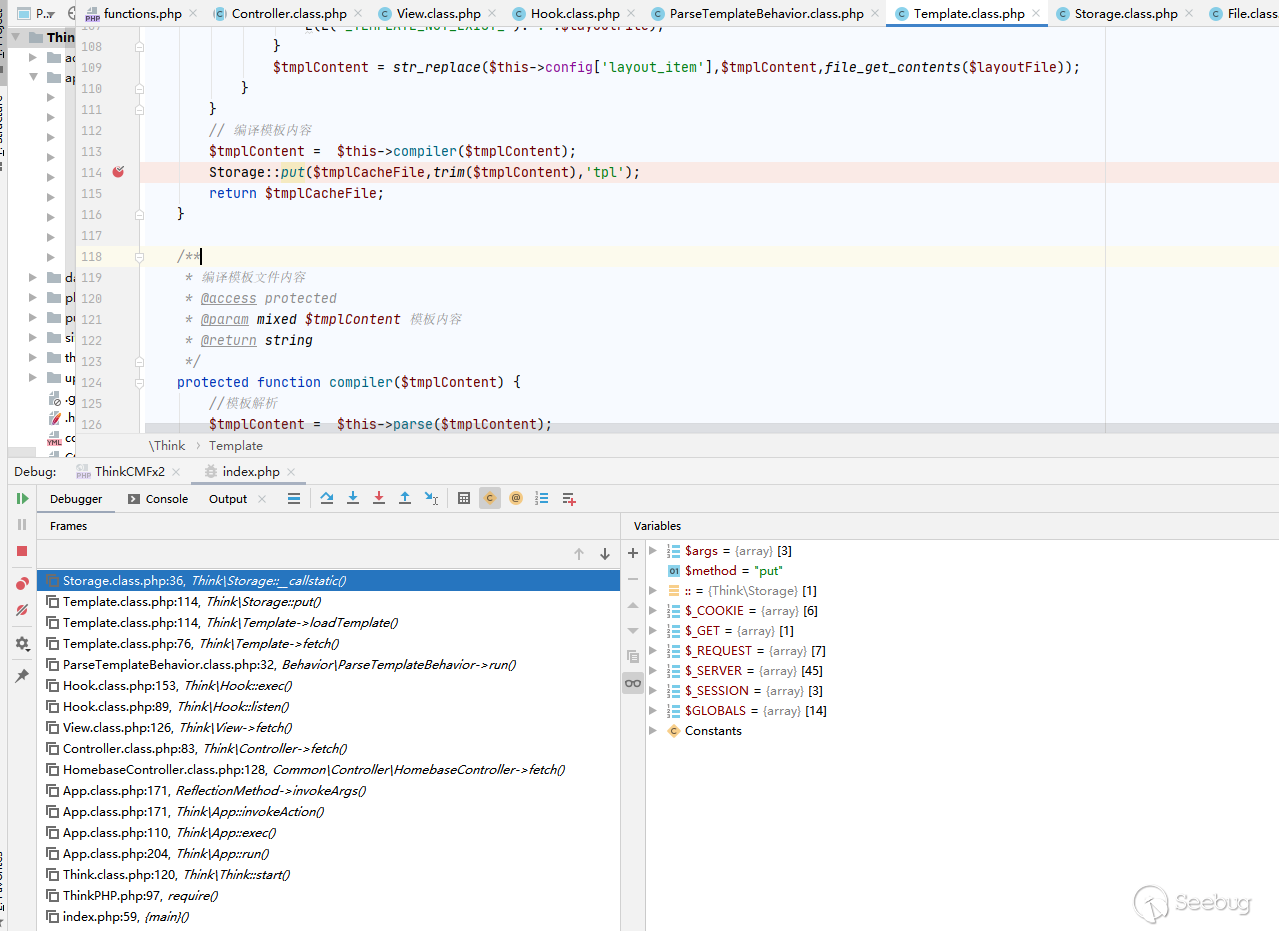This screenshot has width=1279, height=931.
Task: Open Evaluate Expression calculator icon
Action: coord(464,498)
